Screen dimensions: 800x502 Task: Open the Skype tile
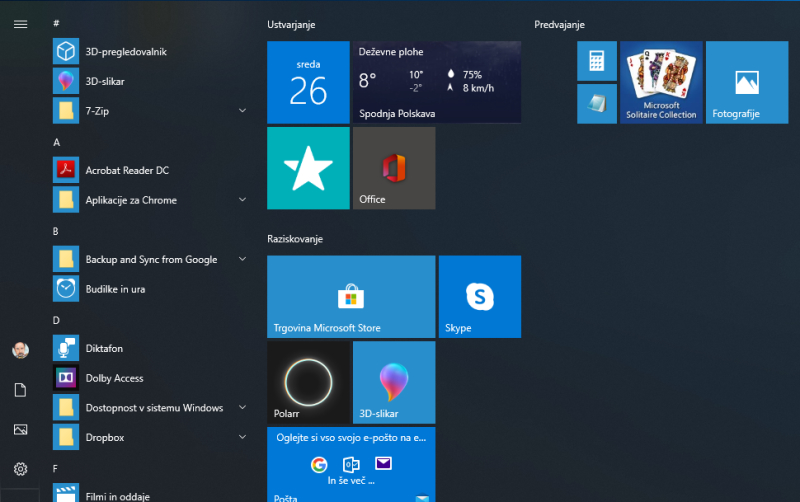[x=480, y=297]
